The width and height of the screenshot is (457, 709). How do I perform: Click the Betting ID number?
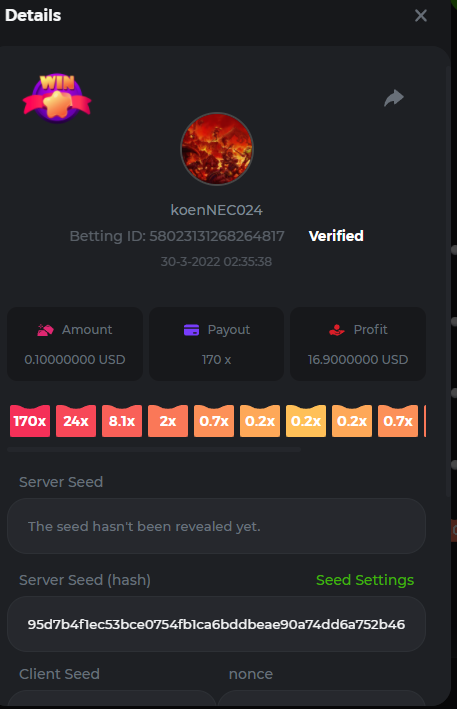click(x=217, y=236)
